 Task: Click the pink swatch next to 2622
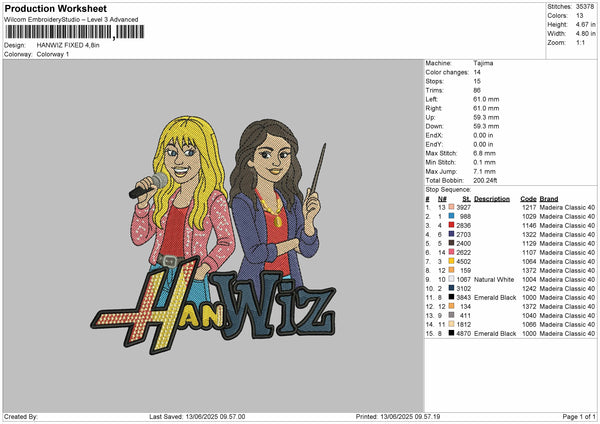(451, 252)
